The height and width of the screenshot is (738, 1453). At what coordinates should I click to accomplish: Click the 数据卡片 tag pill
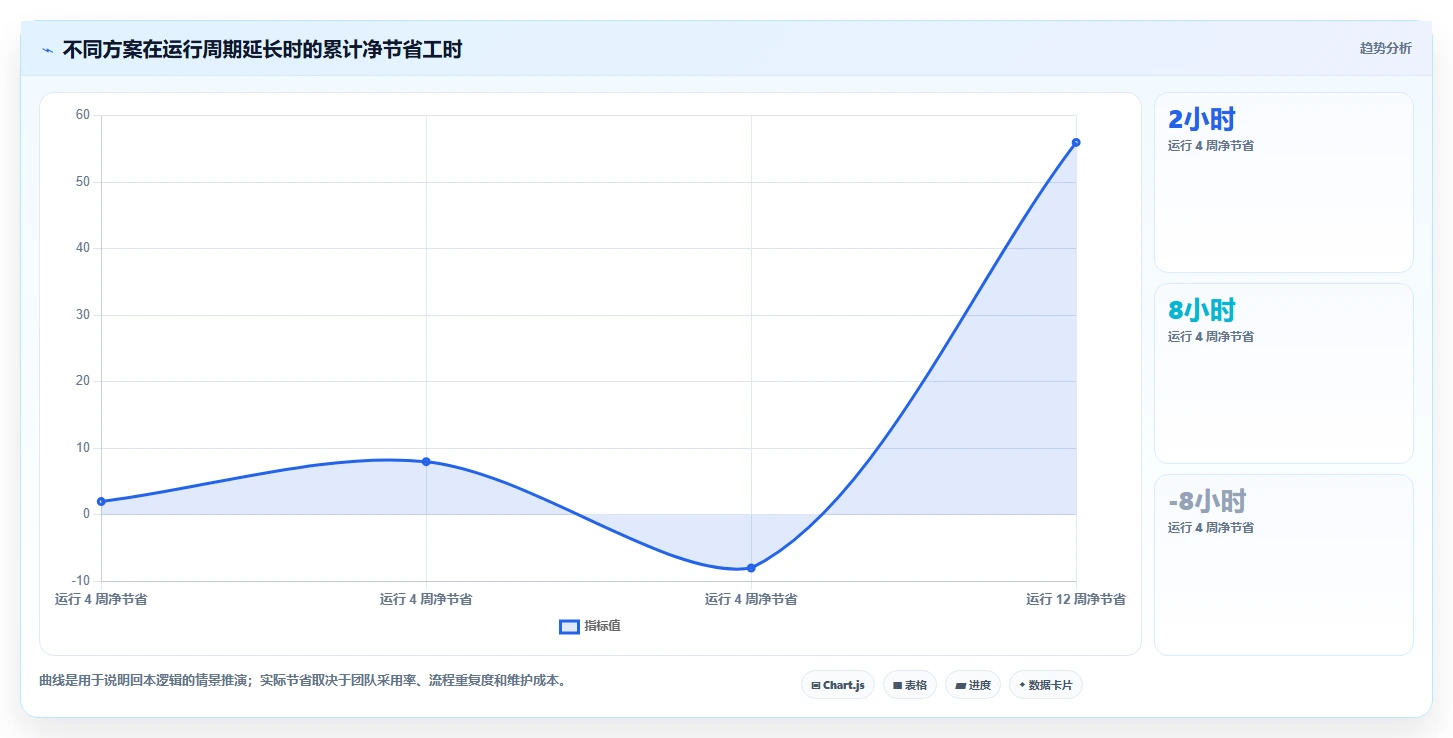click(x=1046, y=685)
